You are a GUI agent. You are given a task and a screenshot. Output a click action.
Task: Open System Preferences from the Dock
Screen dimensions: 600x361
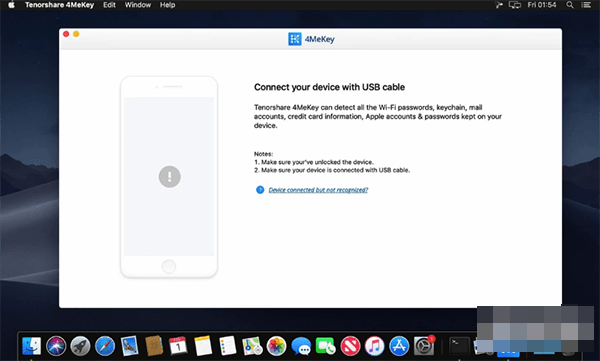coord(424,346)
